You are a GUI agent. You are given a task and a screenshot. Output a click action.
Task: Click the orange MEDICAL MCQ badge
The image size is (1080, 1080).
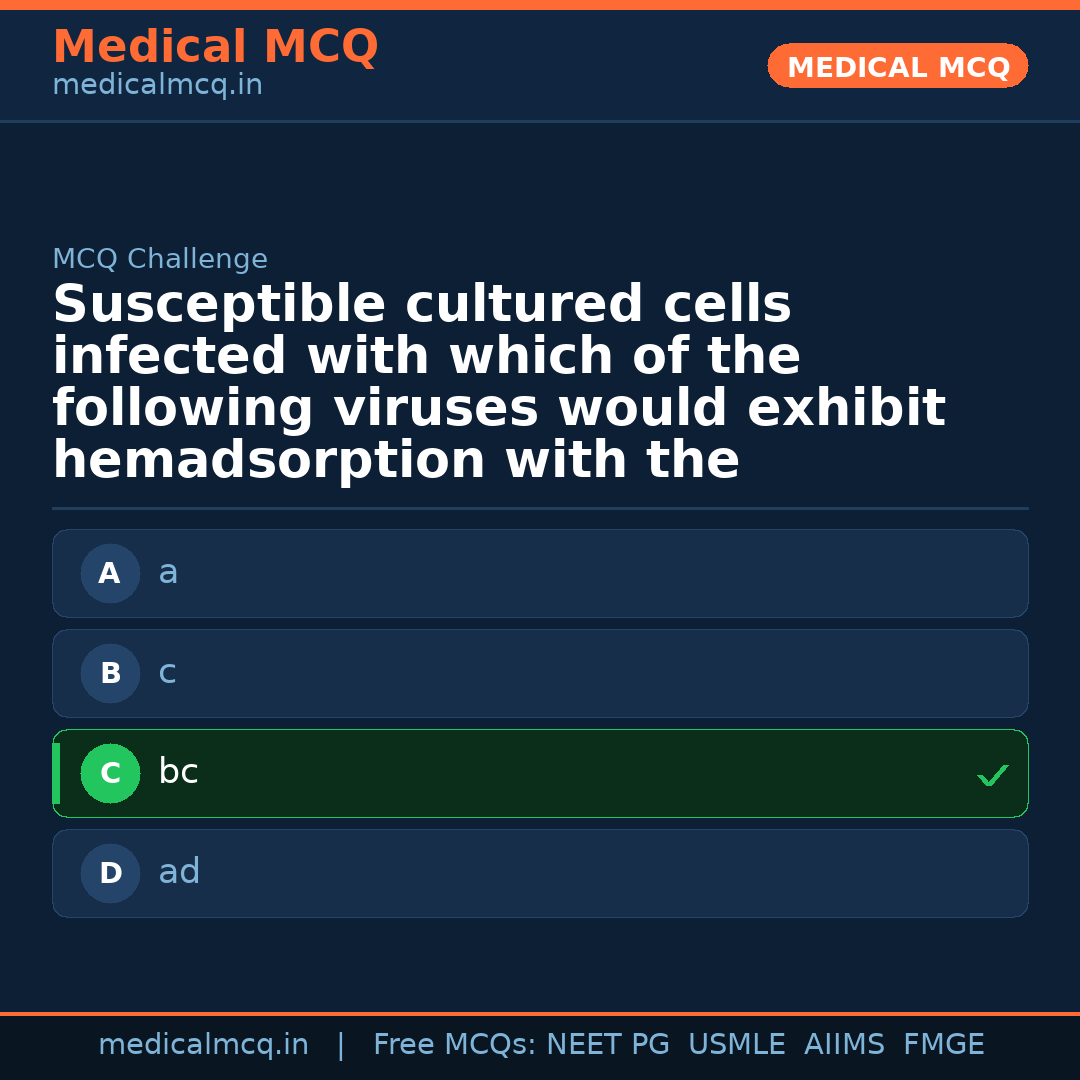[x=897, y=66]
